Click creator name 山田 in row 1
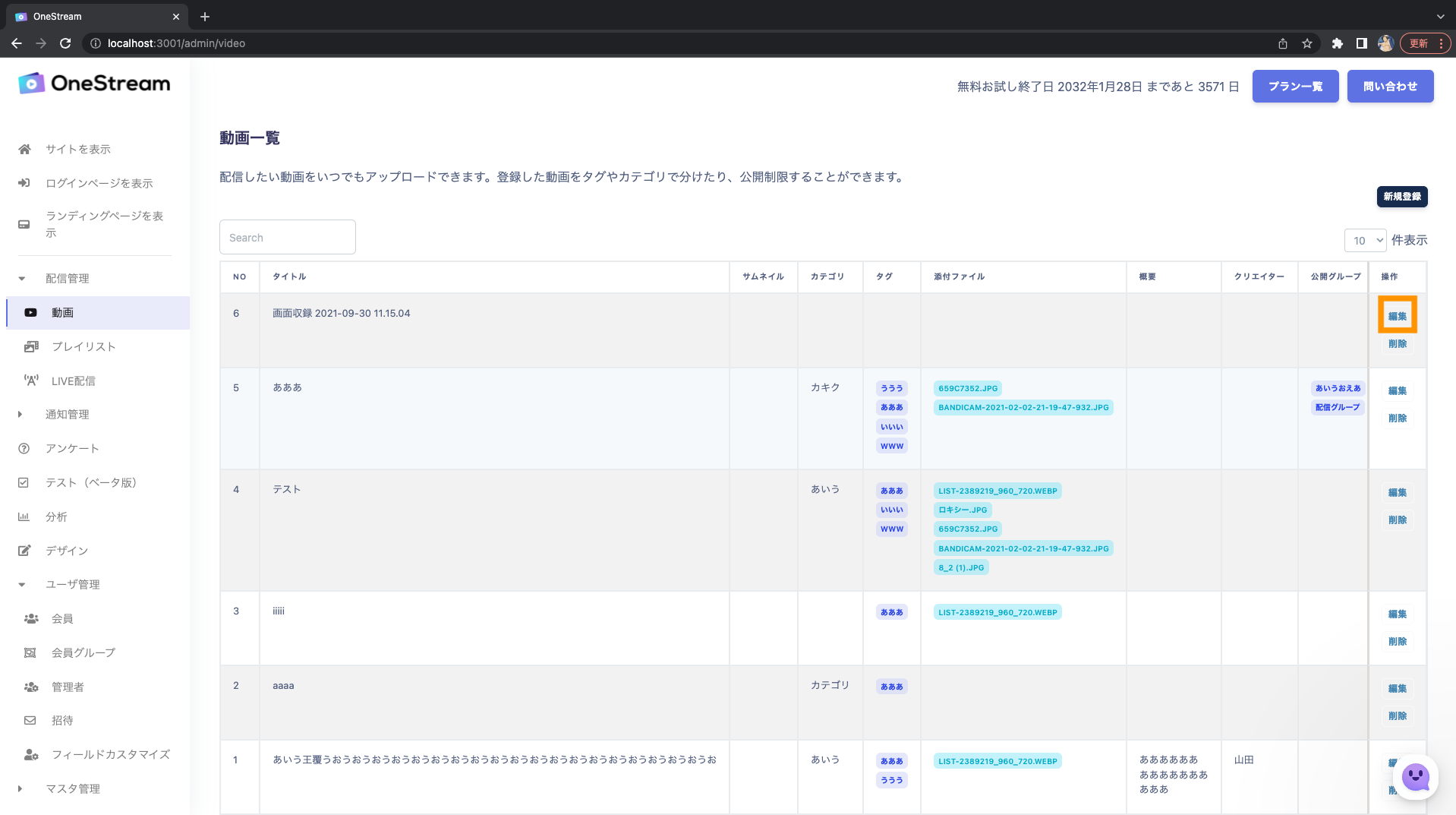1456x815 pixels. click(x=1243, y=760)
